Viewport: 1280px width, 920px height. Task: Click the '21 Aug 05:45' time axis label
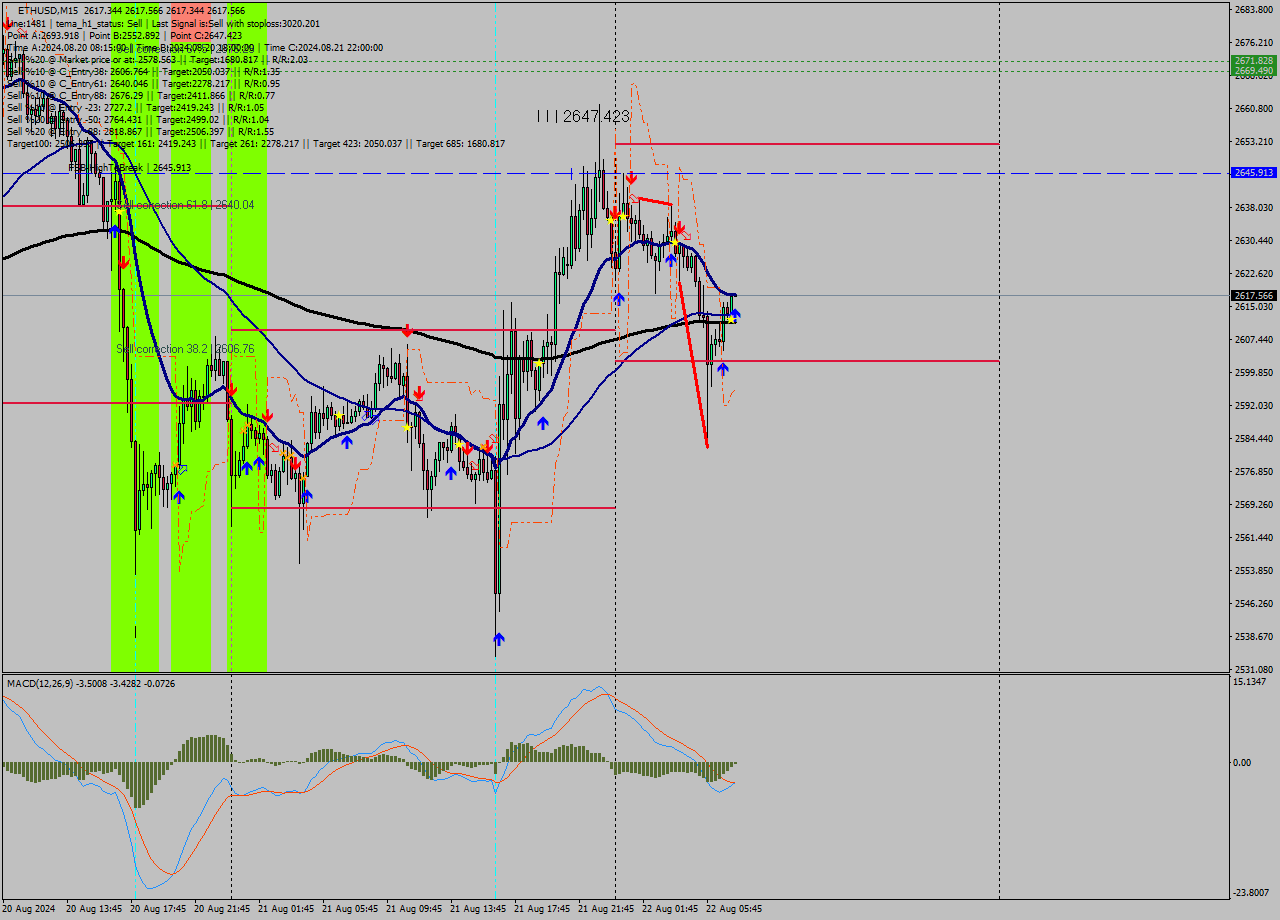[349, 909]
